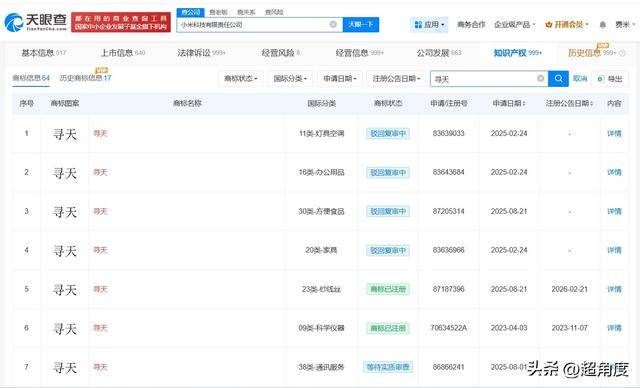
Task: Sort by 注册公告日期 column header
Action: point(569,104)
